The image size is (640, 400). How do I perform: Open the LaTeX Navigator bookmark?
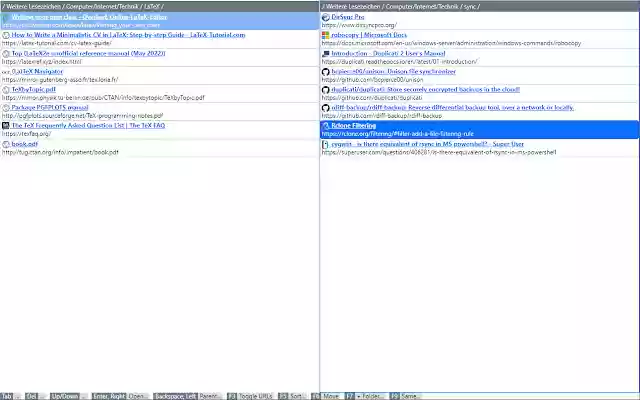[37, 71]
